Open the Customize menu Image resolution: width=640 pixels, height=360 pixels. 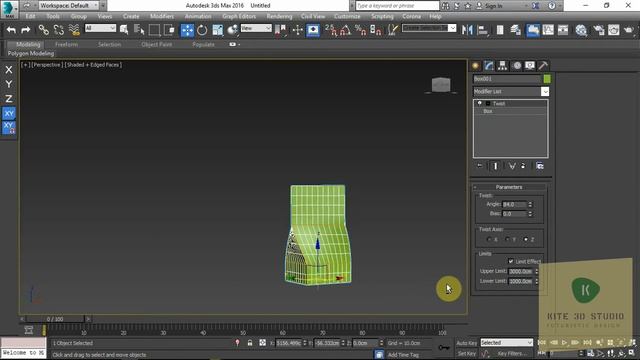[347, 16]
